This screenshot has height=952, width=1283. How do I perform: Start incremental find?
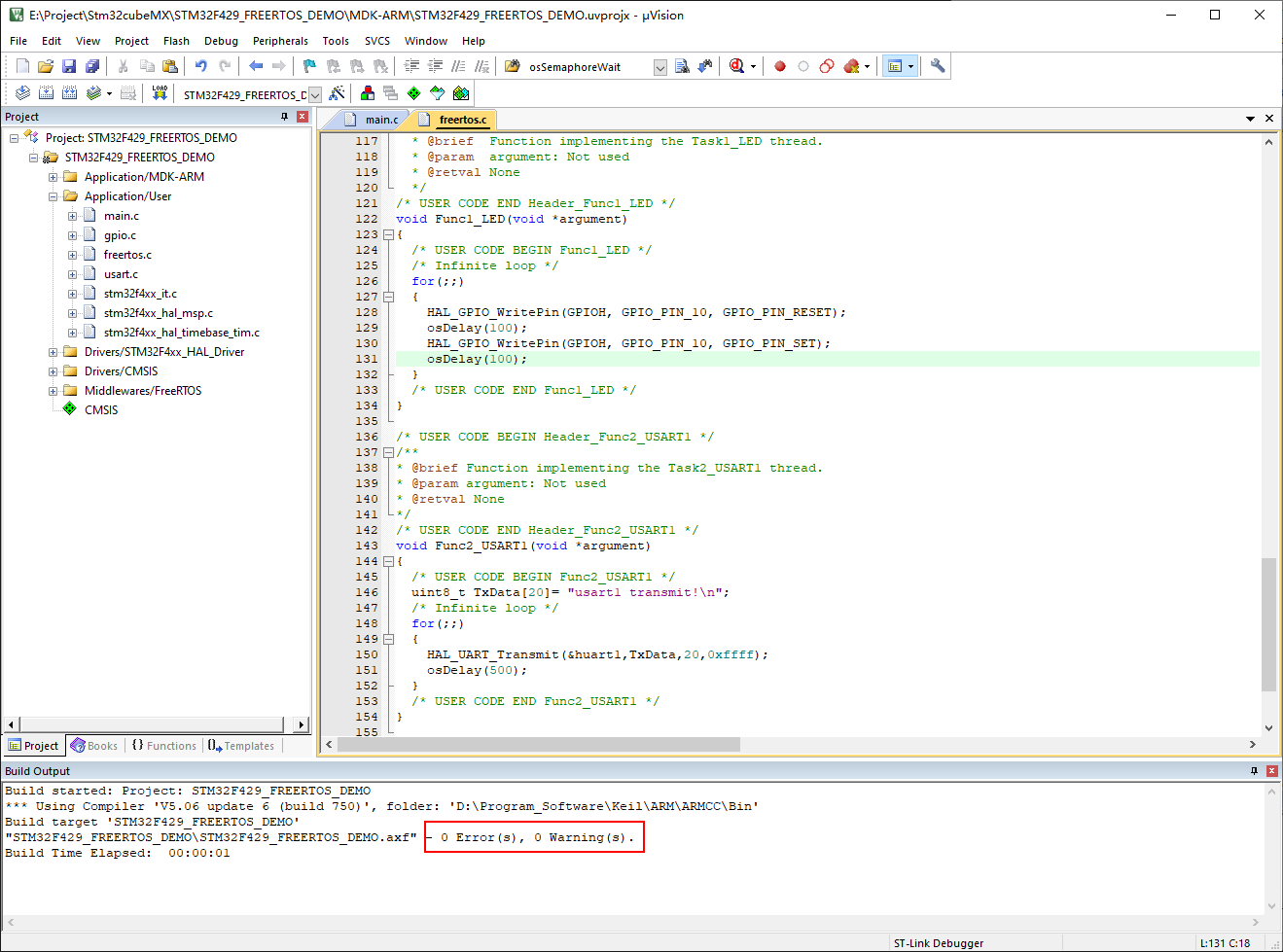[x=705, y=66]
